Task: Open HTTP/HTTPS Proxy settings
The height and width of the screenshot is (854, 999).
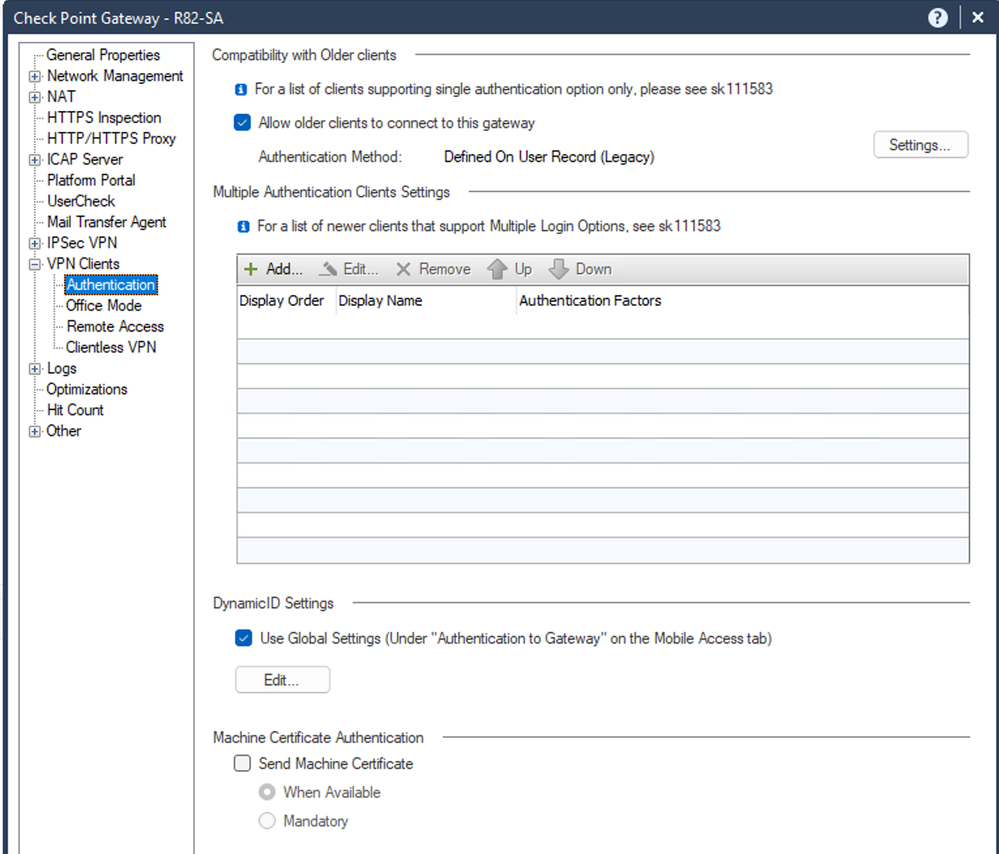Action: coord(111,138)
